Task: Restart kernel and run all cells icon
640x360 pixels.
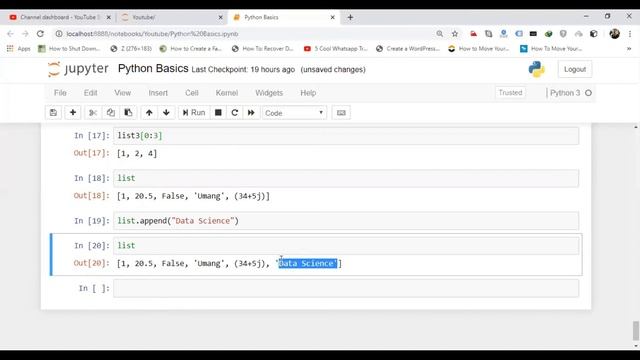Action: 251,113
